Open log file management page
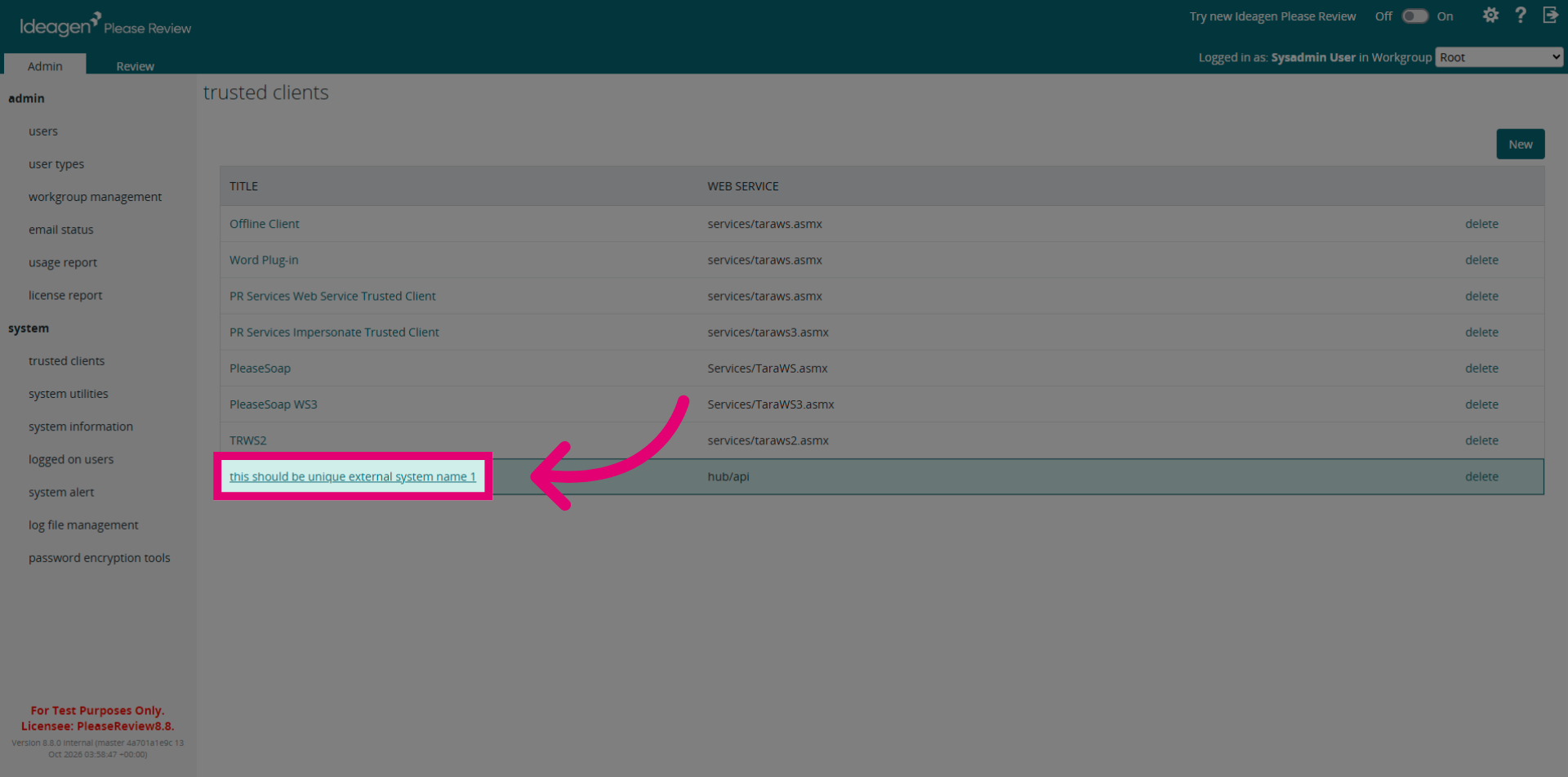Image resolution: width=1568 pixels, height=777 pixels. (x=83, y=525)
